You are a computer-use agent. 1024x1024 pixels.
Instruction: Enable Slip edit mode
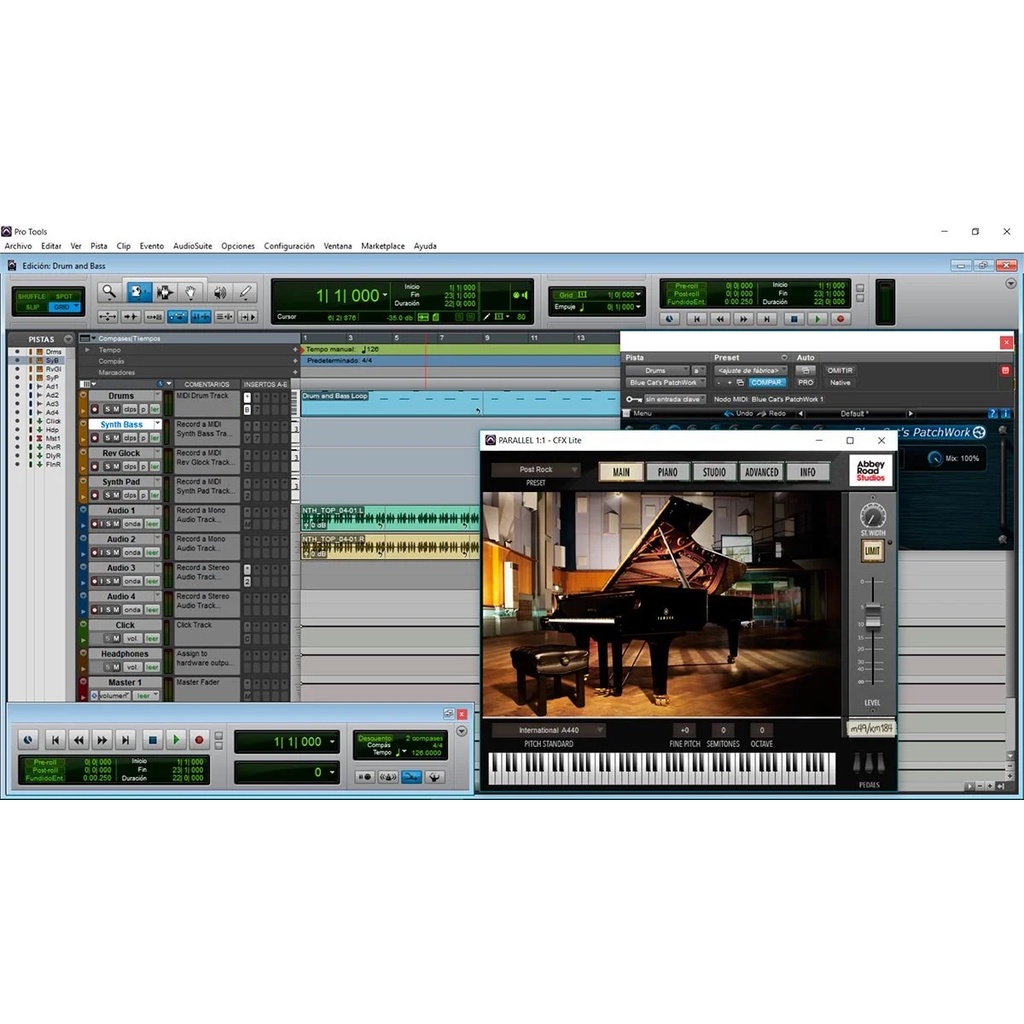pos(31,306)
